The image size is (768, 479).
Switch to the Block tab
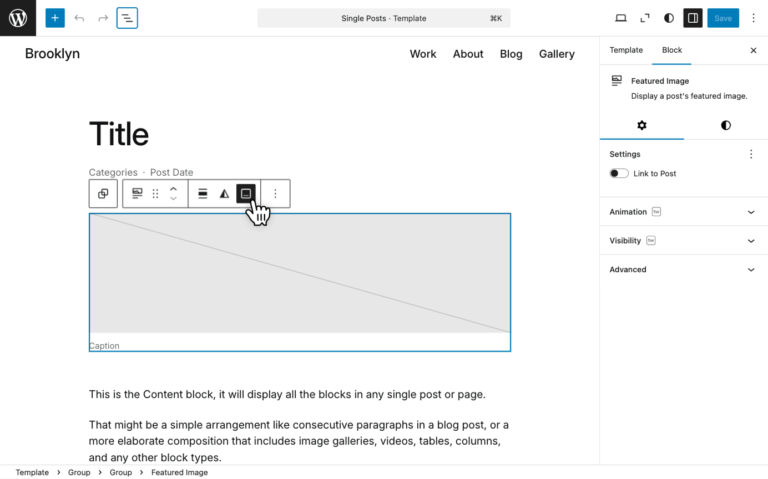click(672, 50)
